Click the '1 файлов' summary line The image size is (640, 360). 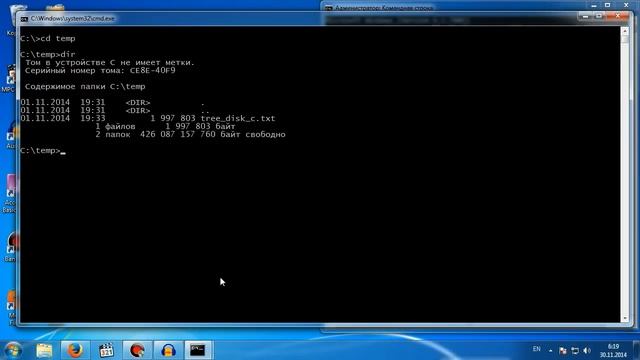[x=165, y=127]
